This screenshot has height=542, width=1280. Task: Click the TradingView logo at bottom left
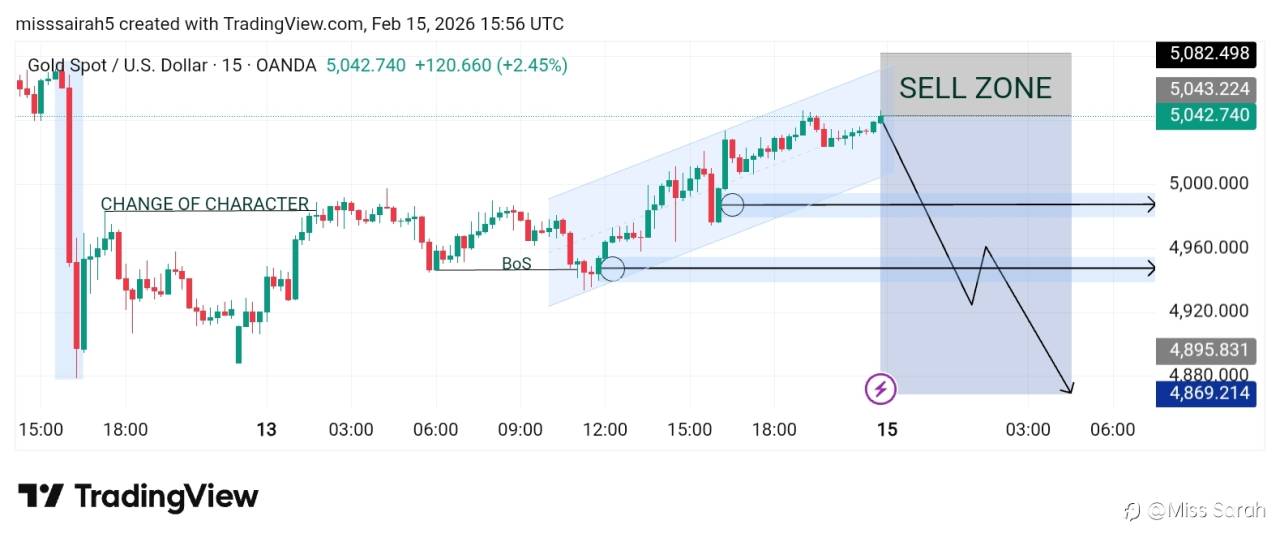(x=138, y=496)
